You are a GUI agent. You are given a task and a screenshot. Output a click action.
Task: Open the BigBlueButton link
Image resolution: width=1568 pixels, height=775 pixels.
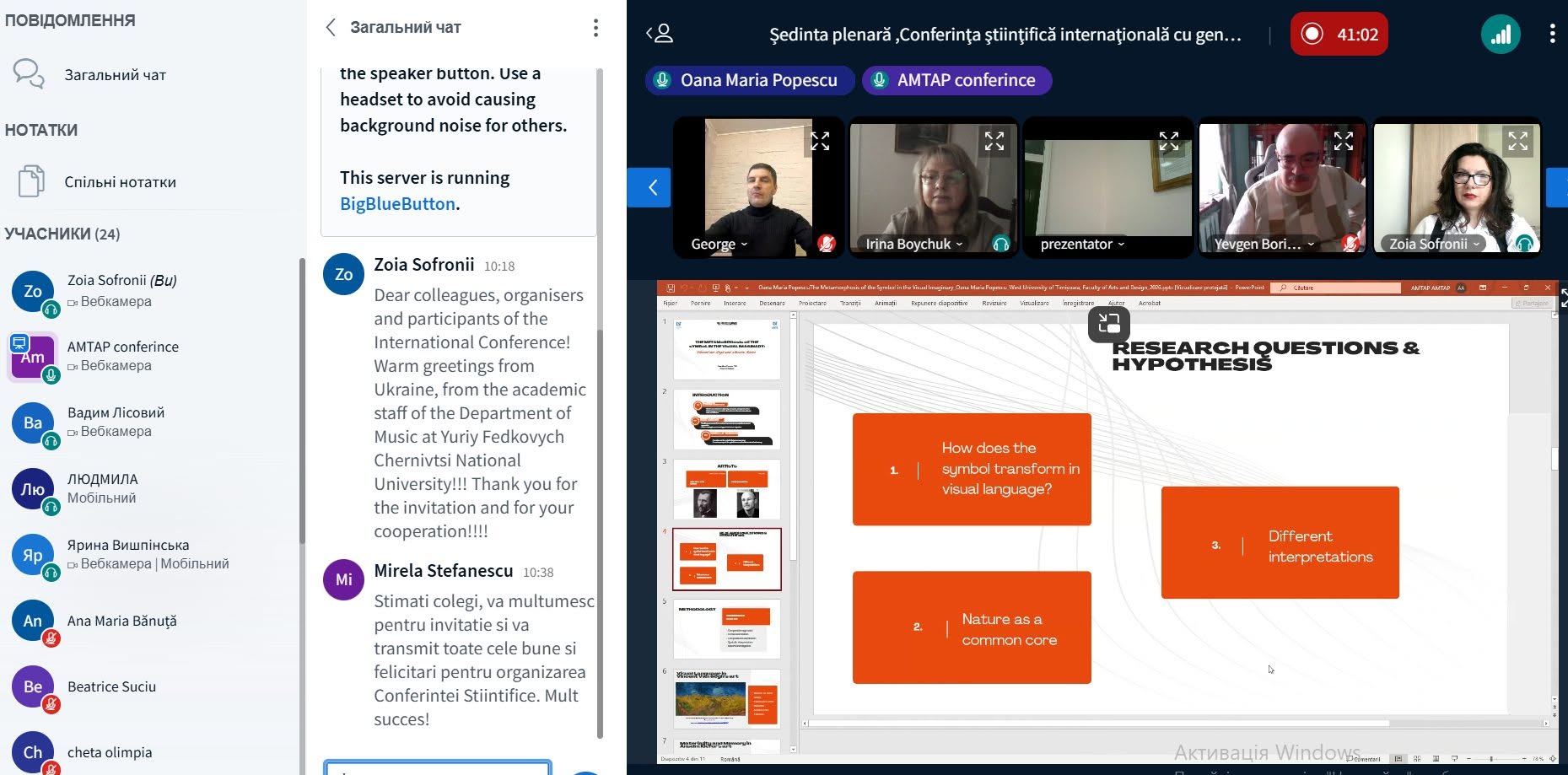click(x=397, y=203)
